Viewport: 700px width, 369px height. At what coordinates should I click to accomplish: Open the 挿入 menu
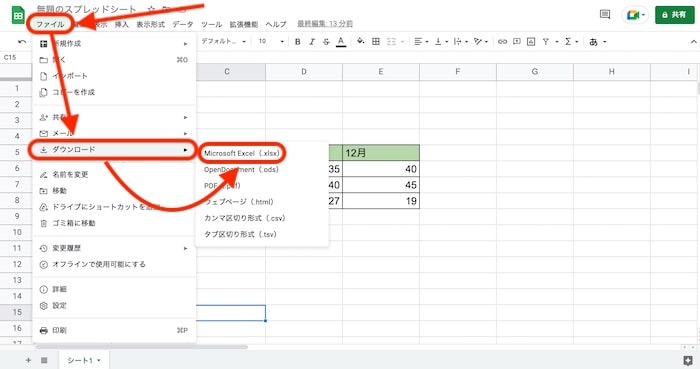(x=121, y=24)
